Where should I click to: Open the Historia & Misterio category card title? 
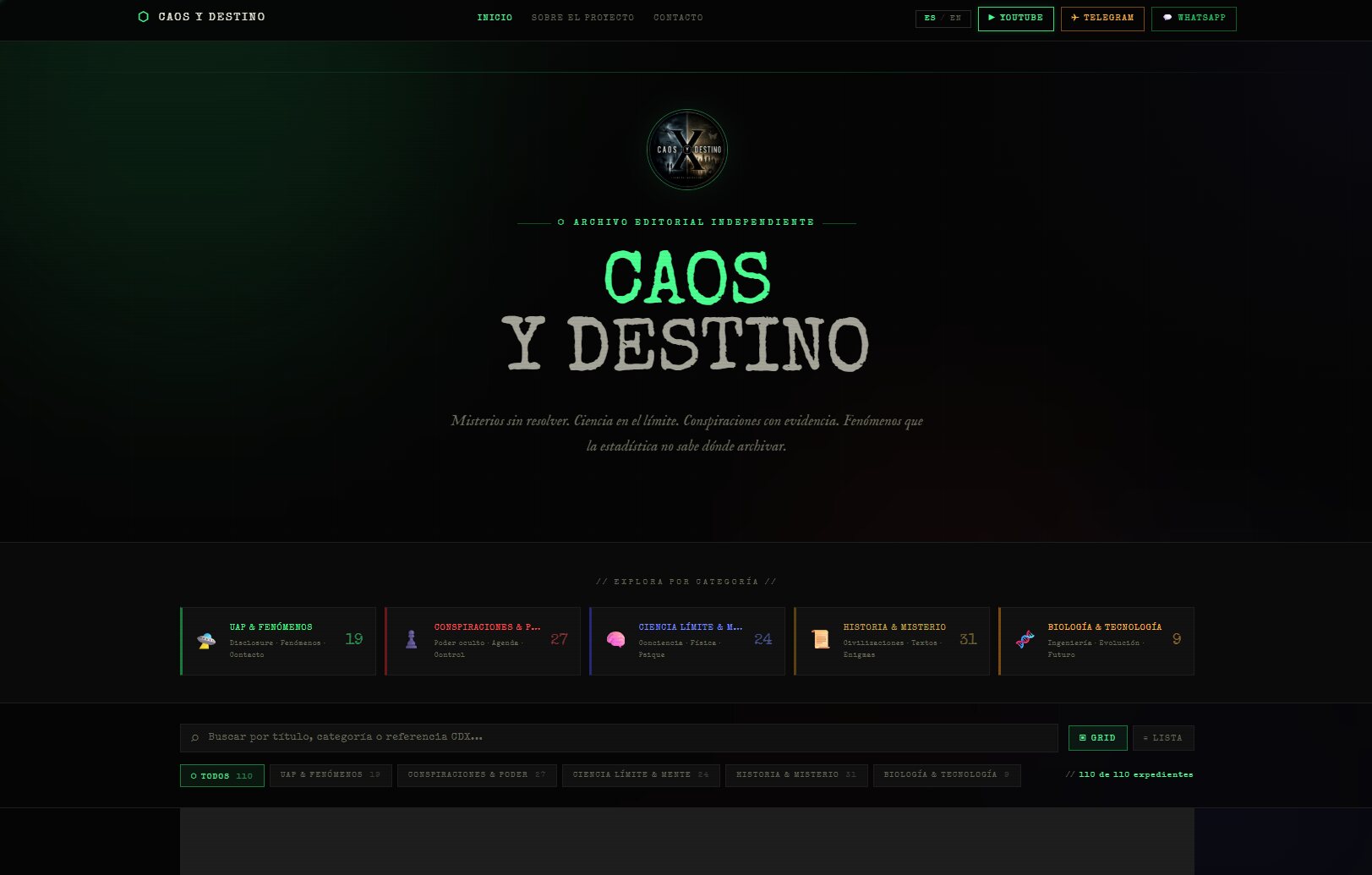[894, 627]
